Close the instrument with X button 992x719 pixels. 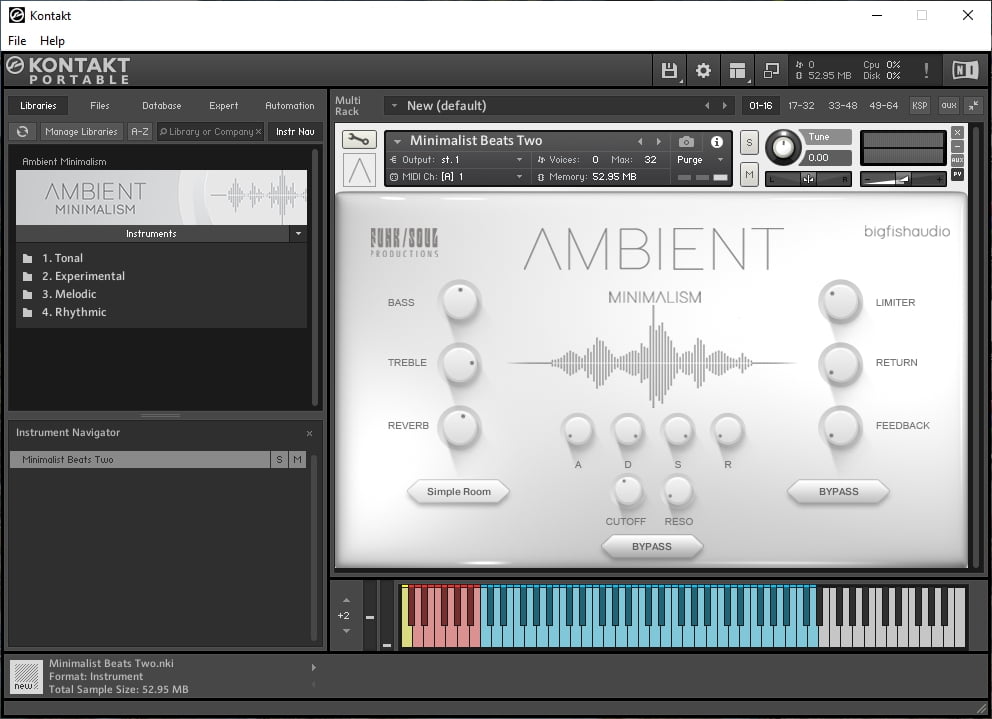click(957, 132)
